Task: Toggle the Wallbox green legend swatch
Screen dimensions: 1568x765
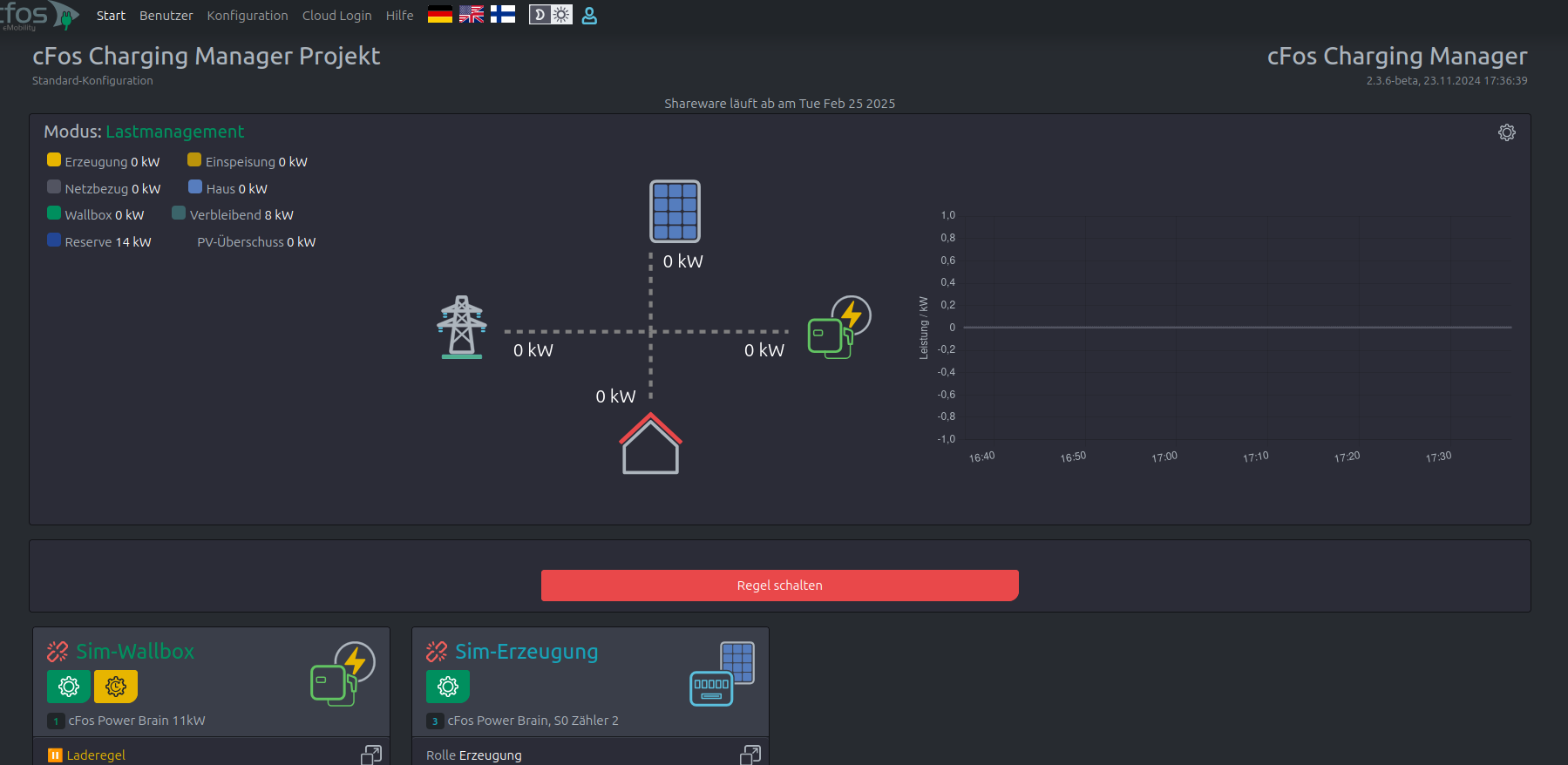Action: point(54,213)
